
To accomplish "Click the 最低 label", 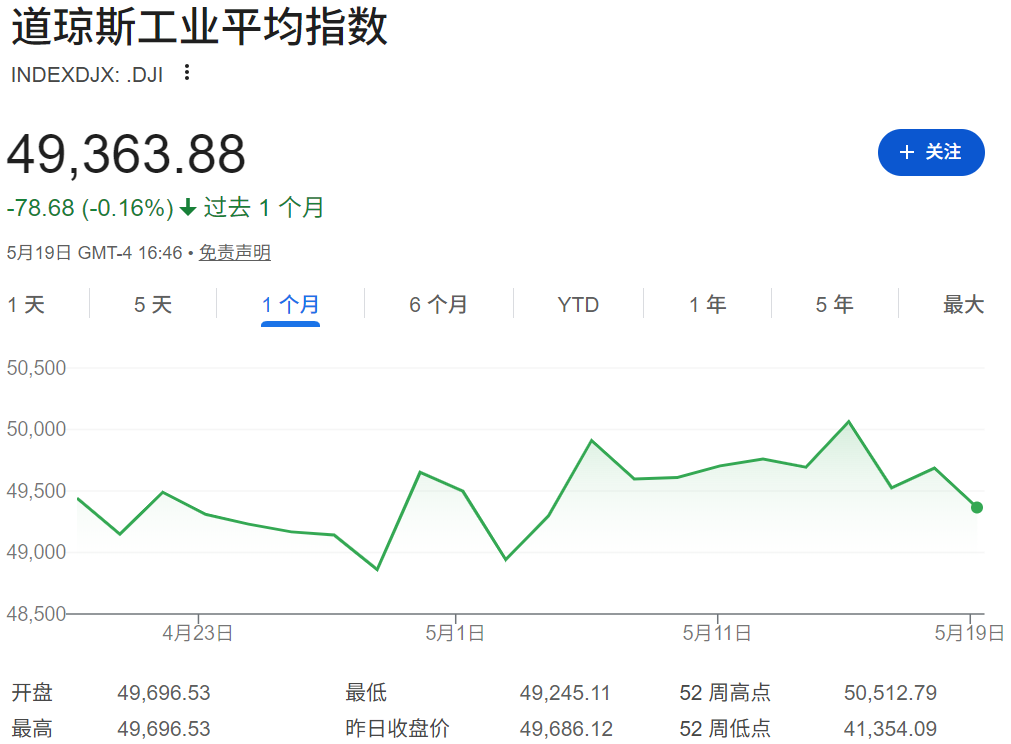I will [366, 692].
